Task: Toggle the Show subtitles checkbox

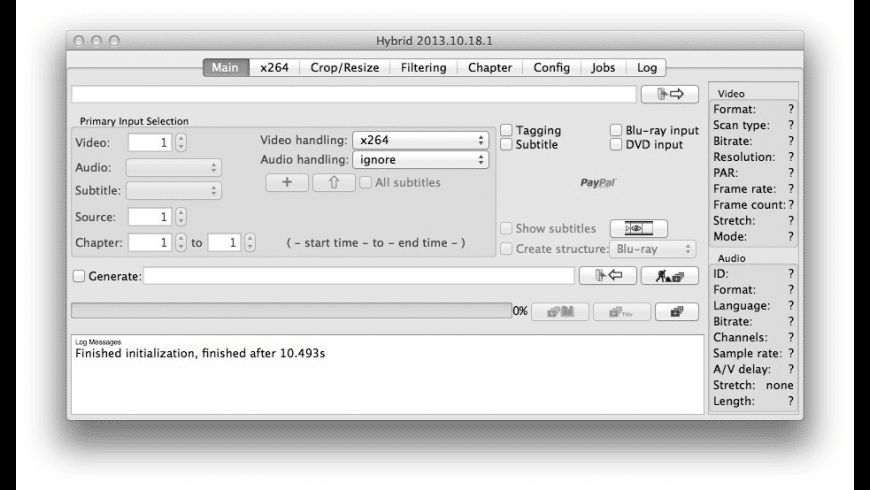Action: pos(506,228)
